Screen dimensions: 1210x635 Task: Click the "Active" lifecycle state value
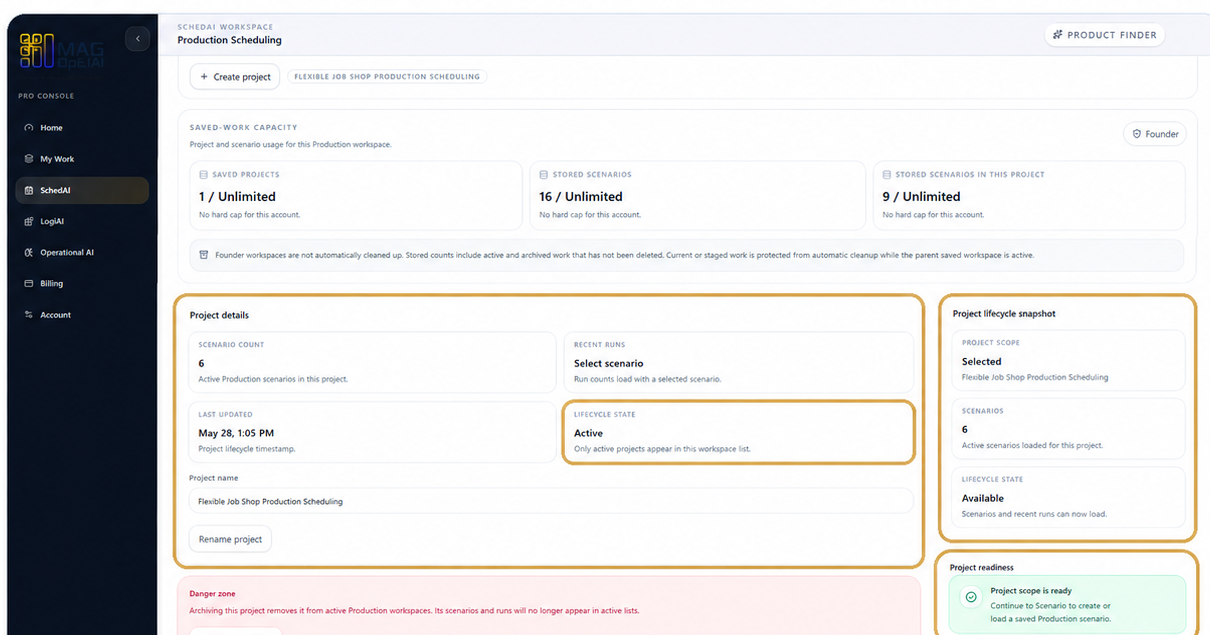click(588, 433)
